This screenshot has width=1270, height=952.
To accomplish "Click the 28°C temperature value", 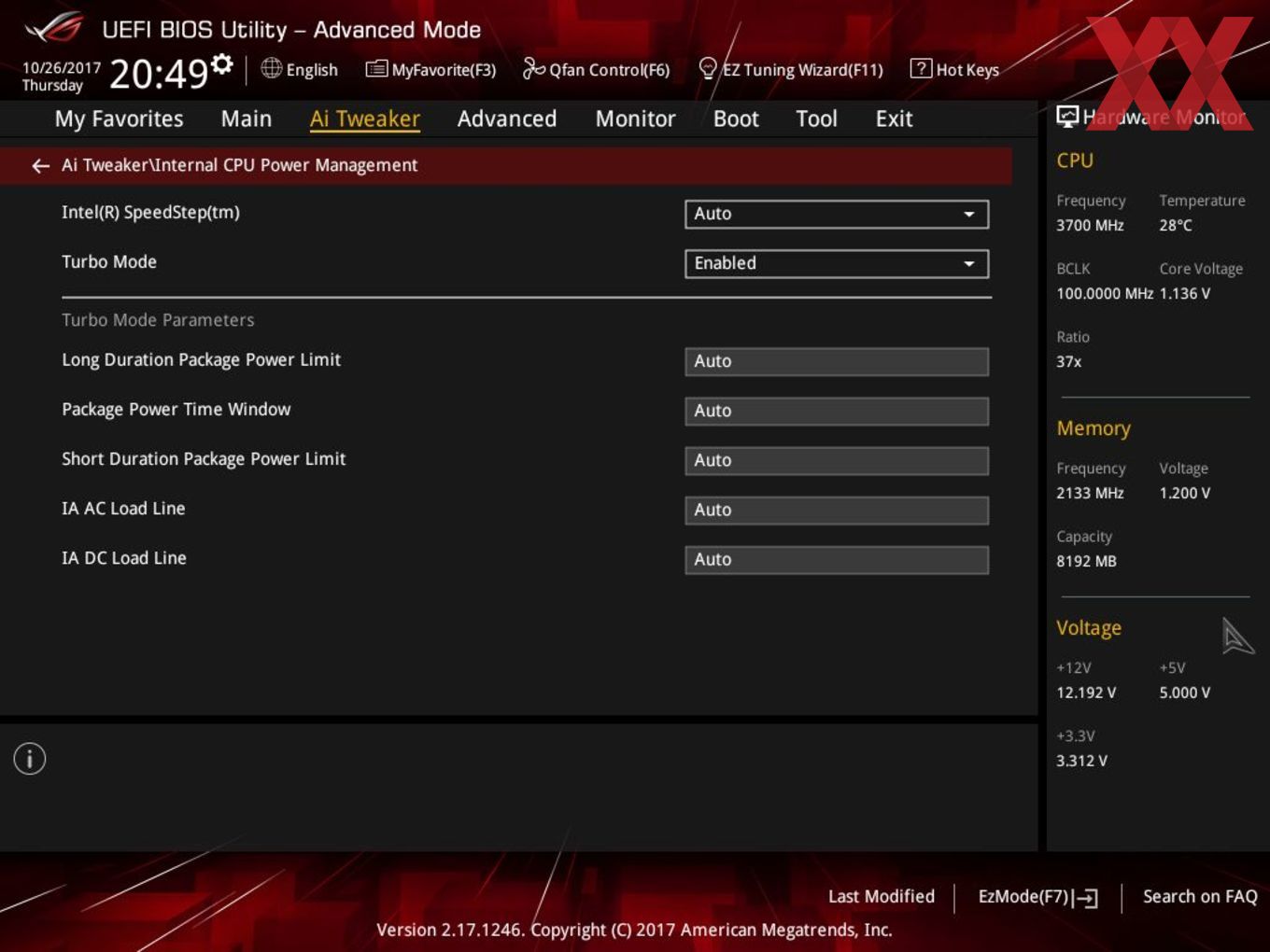I will pos(1176,225).
